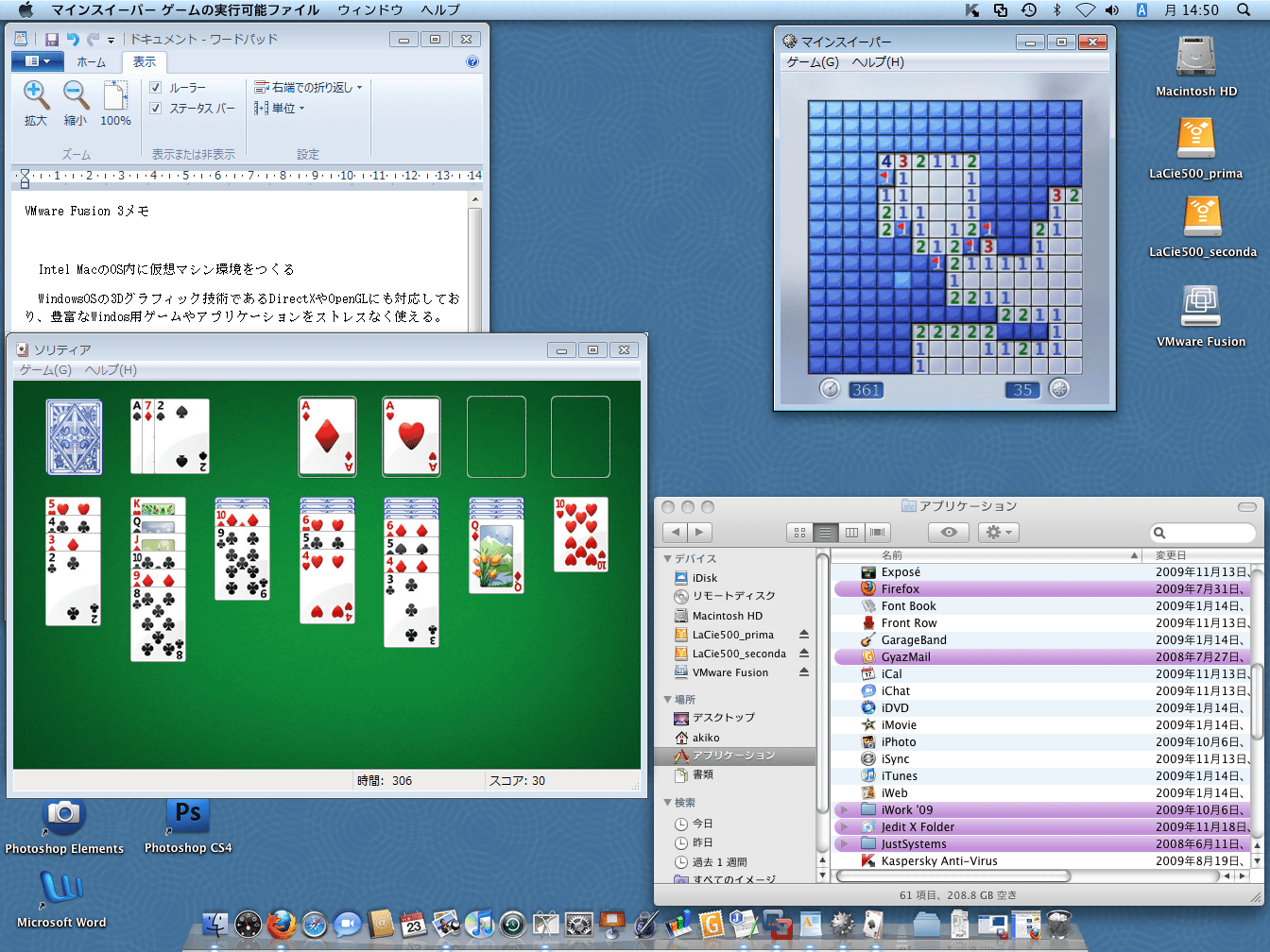
Task: Open the Finder action gear dropdown
Action: pyautogui.click(x=998, y=533)
